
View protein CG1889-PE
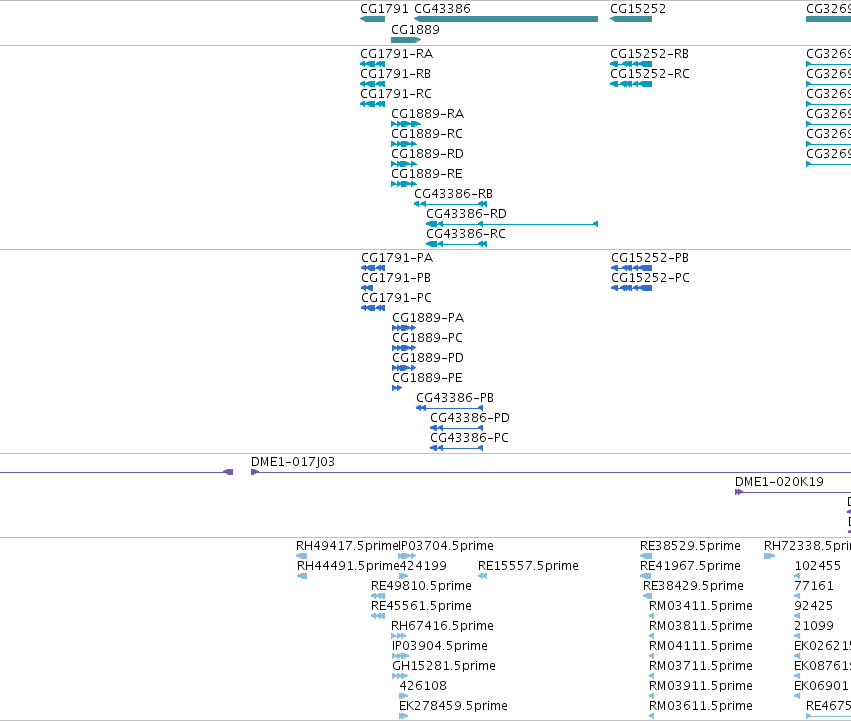click(x=428, y=378)
